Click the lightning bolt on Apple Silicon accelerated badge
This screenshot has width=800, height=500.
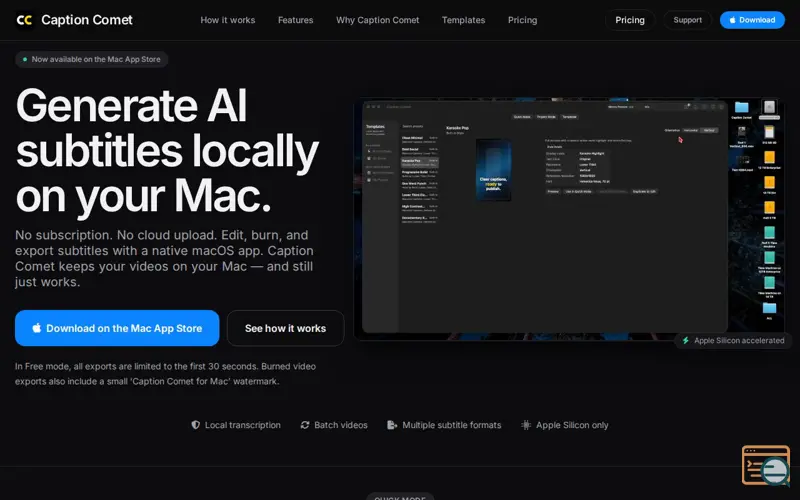coord(686,340)
